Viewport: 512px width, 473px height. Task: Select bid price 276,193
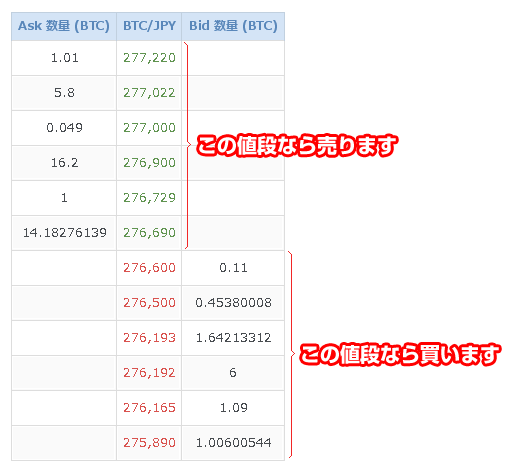[x=149, y=338]
